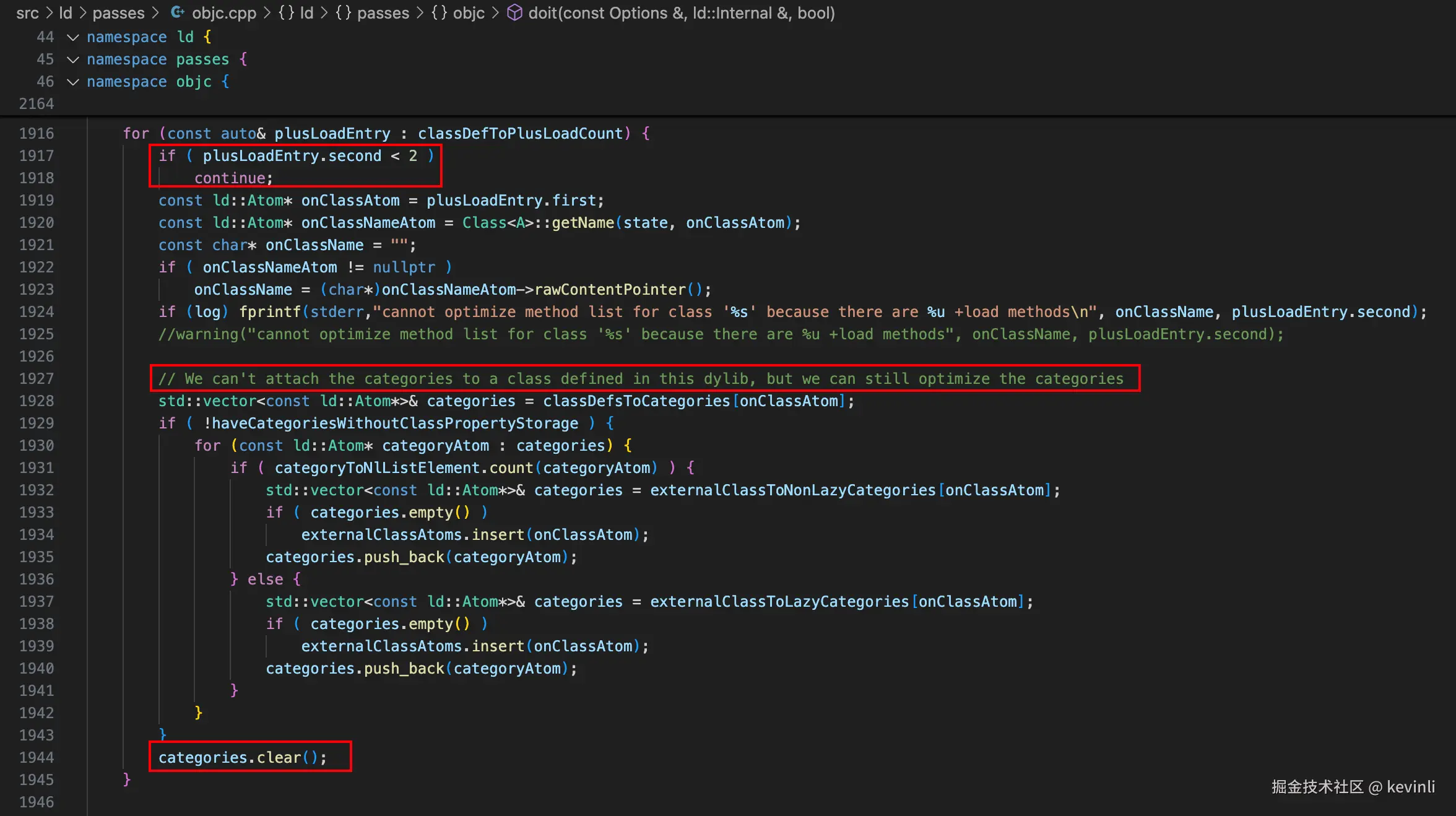
Task: Click the C++ file icon beside objc.cpp
Action: pos(178,12)
